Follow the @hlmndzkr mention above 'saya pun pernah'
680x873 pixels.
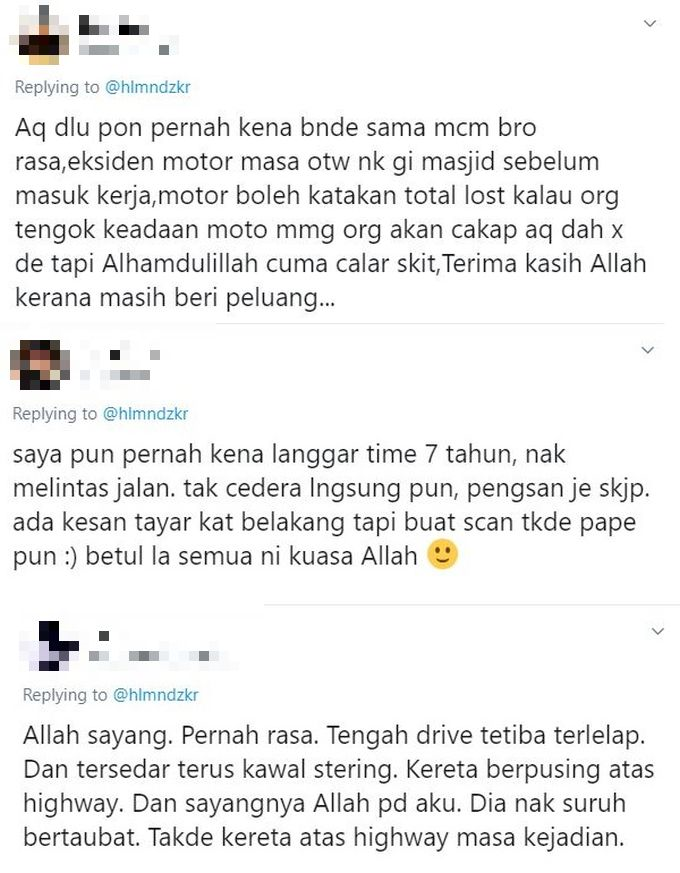pos(145,414)
